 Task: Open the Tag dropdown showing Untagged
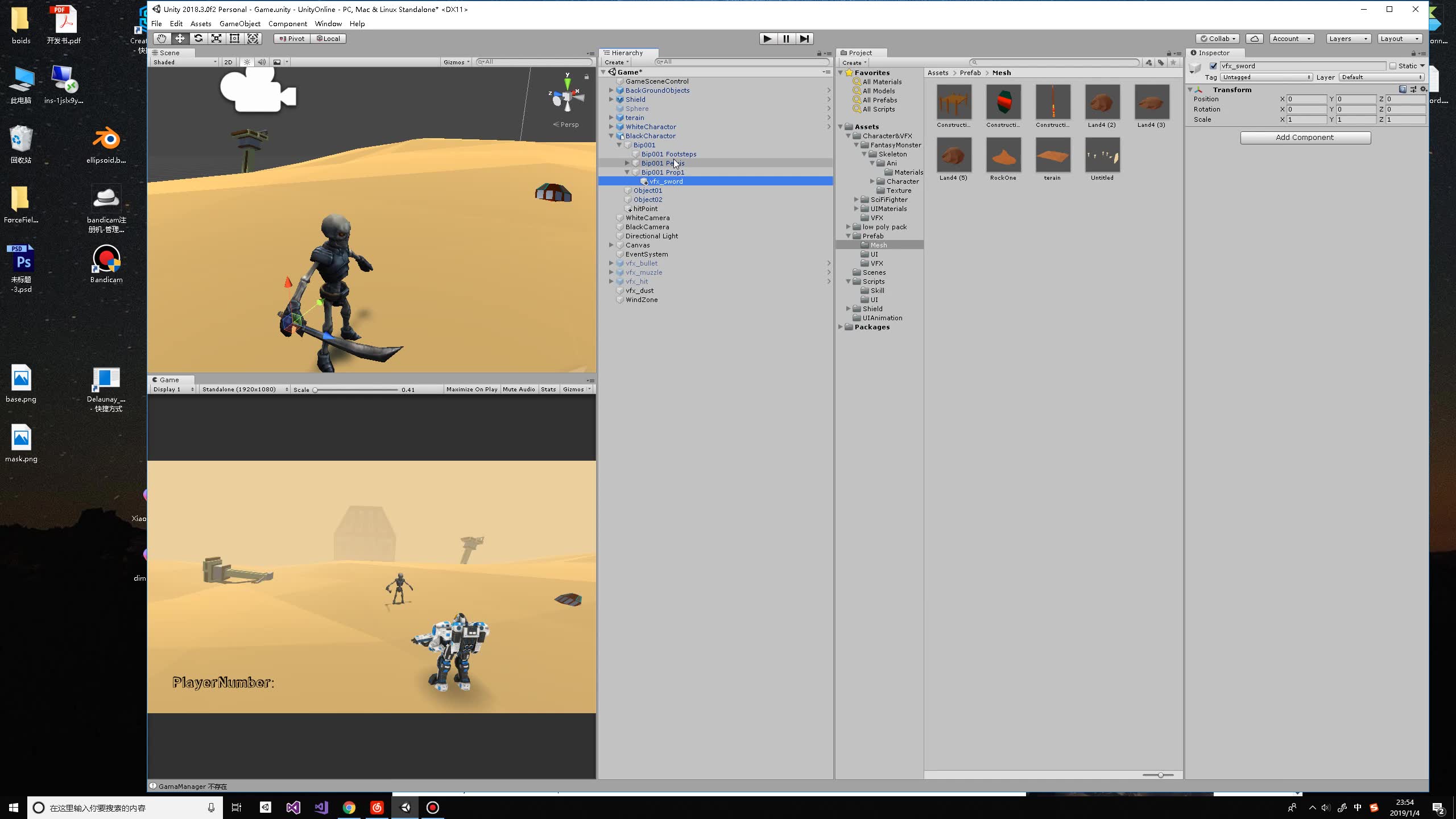tap(1266, 77)
